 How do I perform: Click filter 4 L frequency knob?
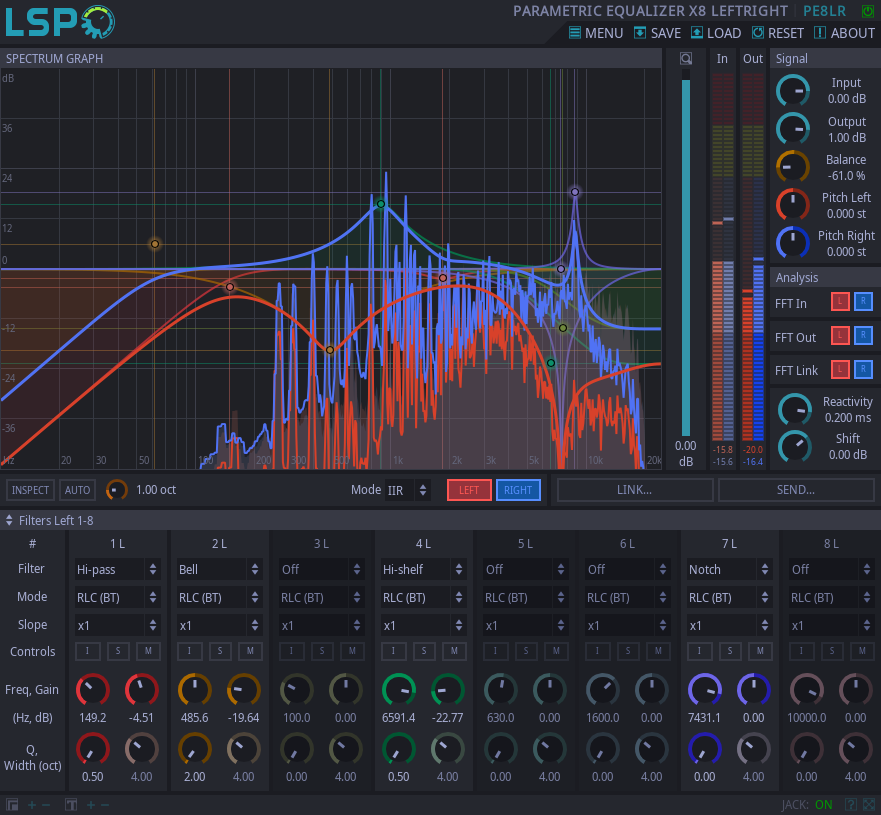(x=399, y=690)
